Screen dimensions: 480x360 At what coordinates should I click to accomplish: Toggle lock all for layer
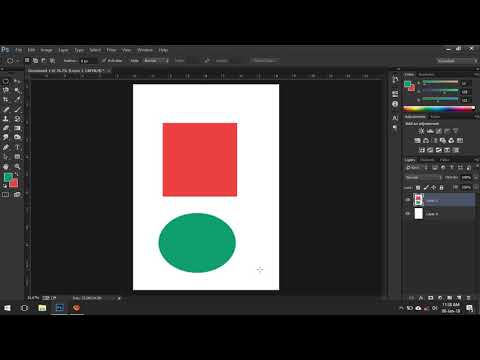tap(441, 188)
